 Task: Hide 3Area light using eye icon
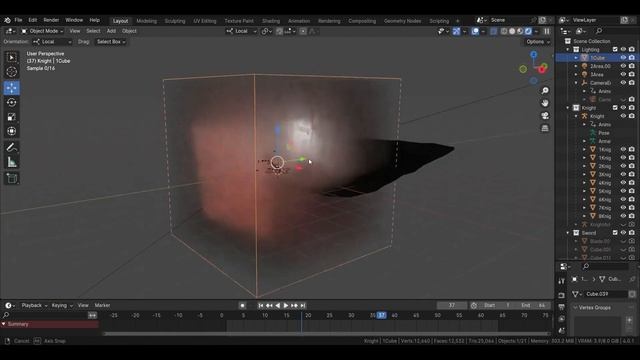click(623, 74)
